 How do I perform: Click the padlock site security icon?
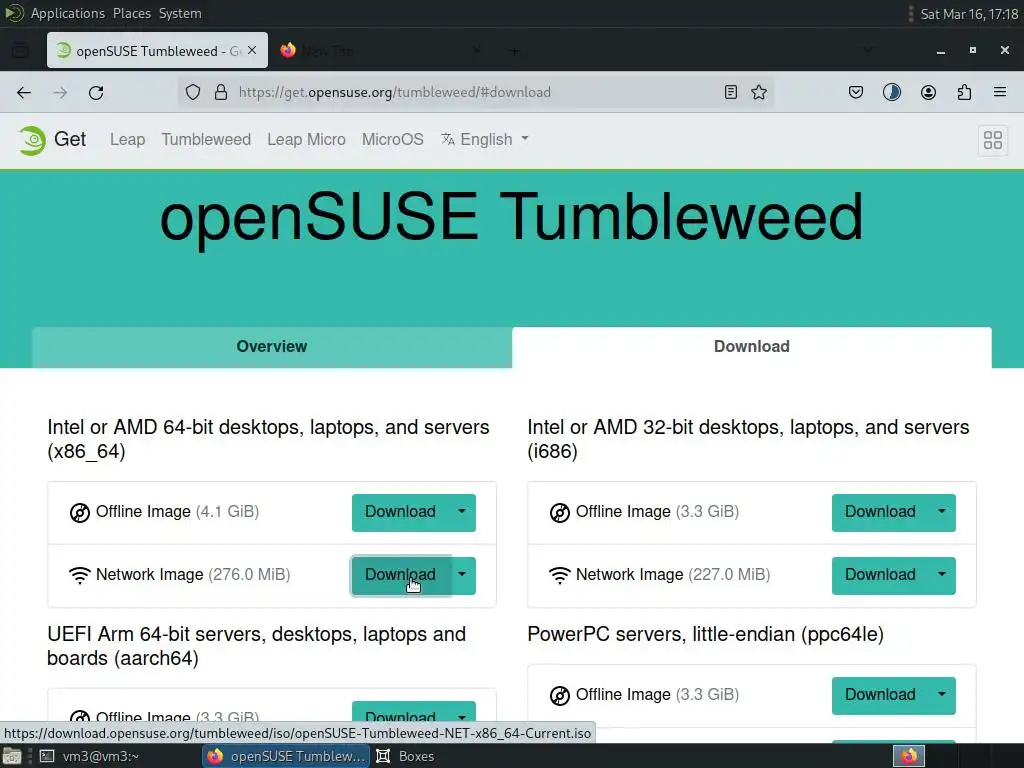click(221, 92)
